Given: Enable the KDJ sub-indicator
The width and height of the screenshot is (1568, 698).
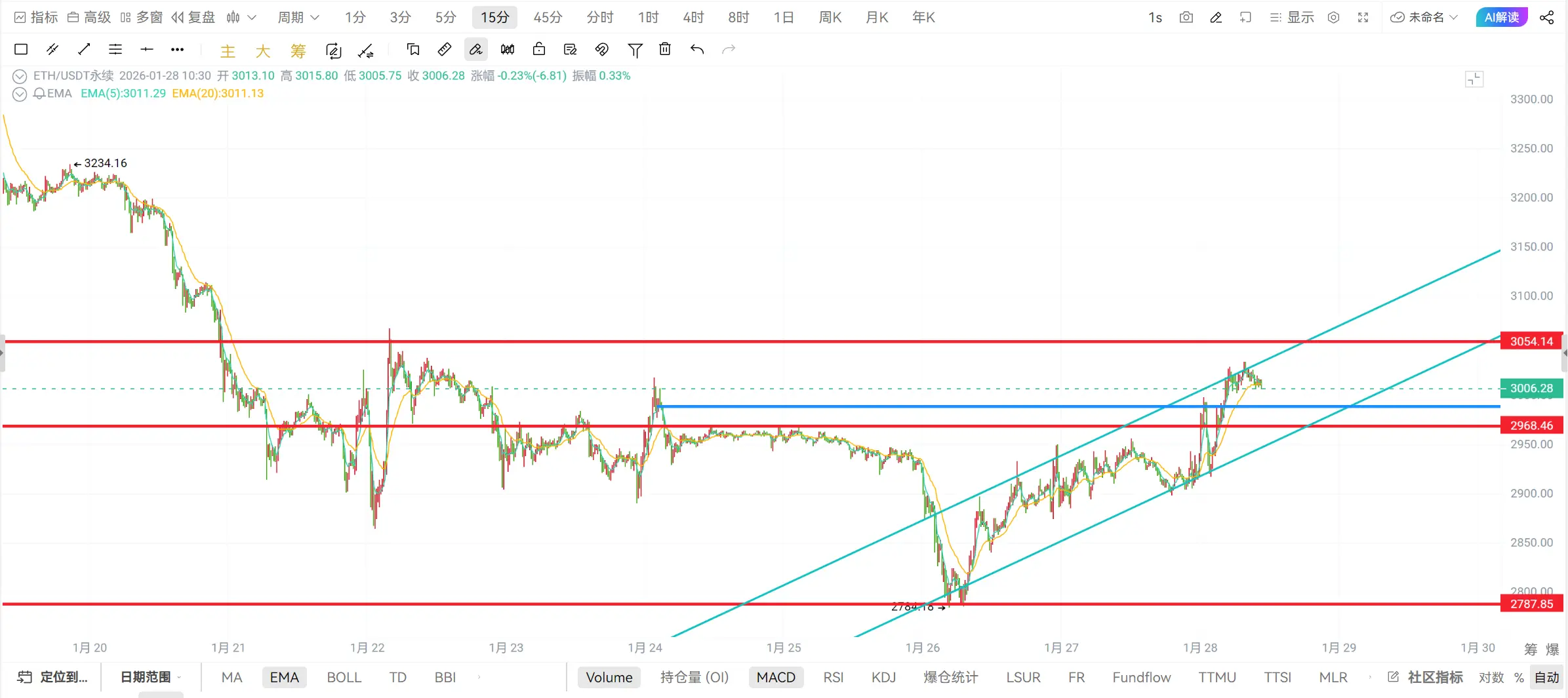Looking at the screenshot, I should point(883,677).
